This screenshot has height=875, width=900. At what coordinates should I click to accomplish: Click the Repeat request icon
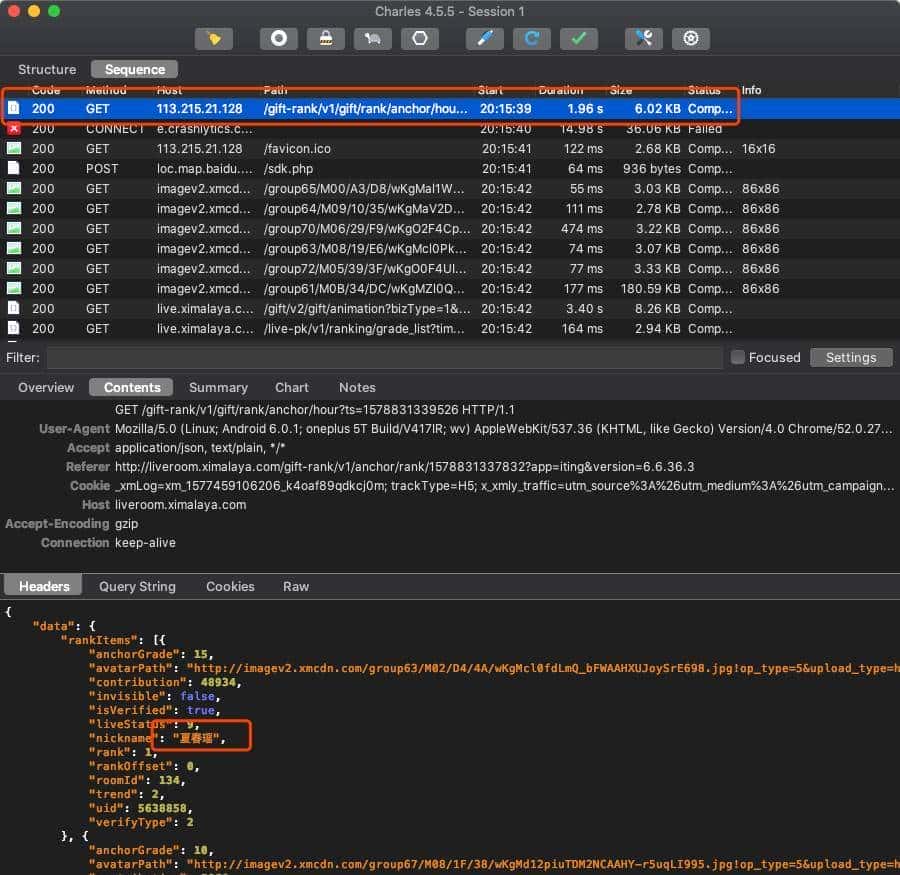[531, 38]
